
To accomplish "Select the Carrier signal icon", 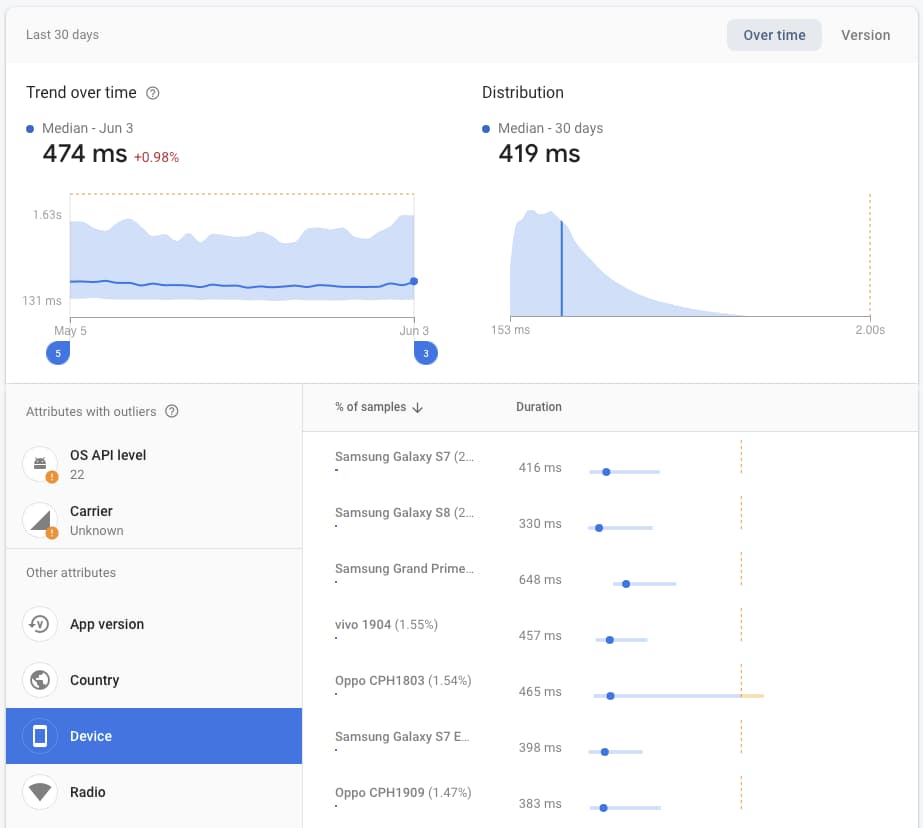I will pos(40,520).
